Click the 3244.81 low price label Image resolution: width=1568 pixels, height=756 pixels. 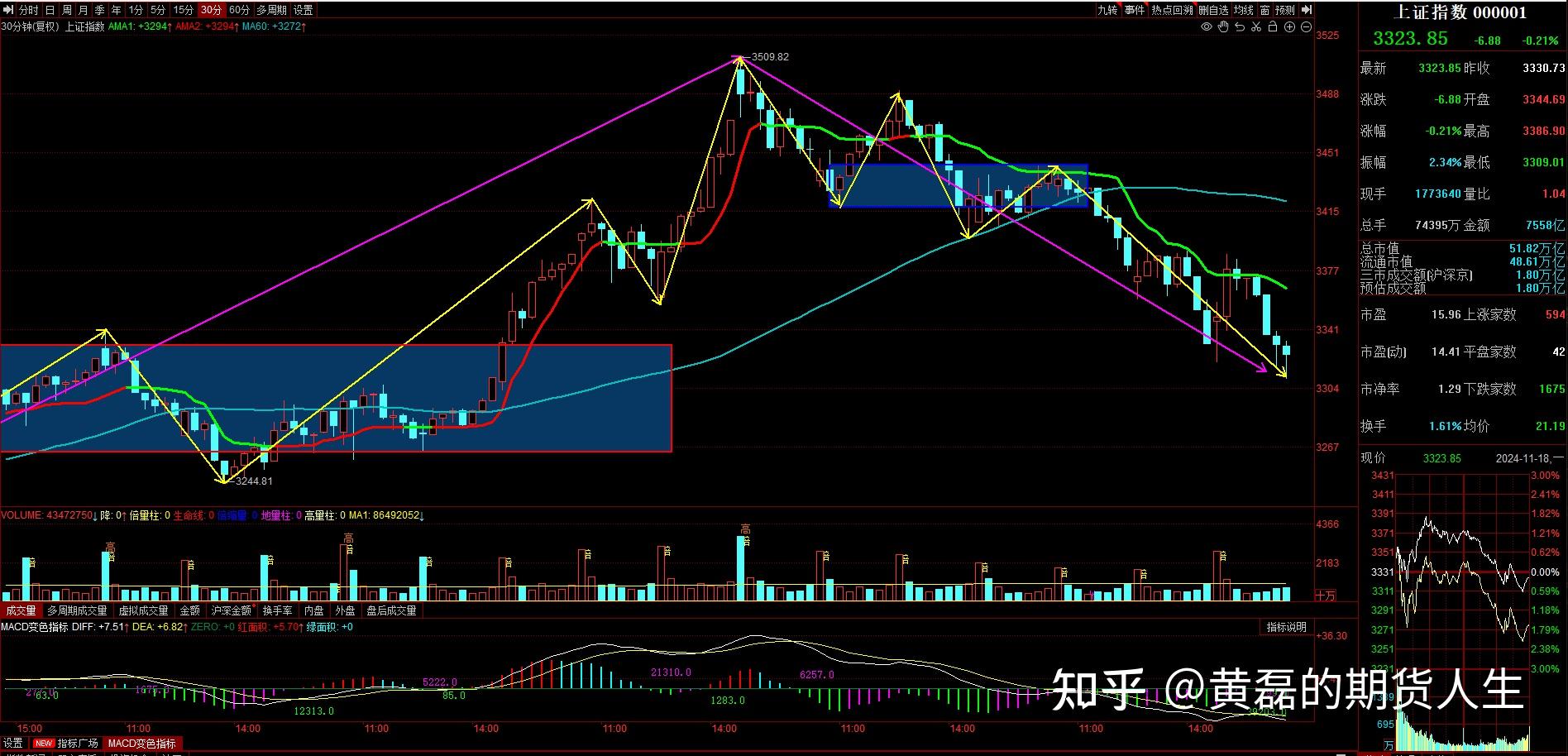[254, 481]
